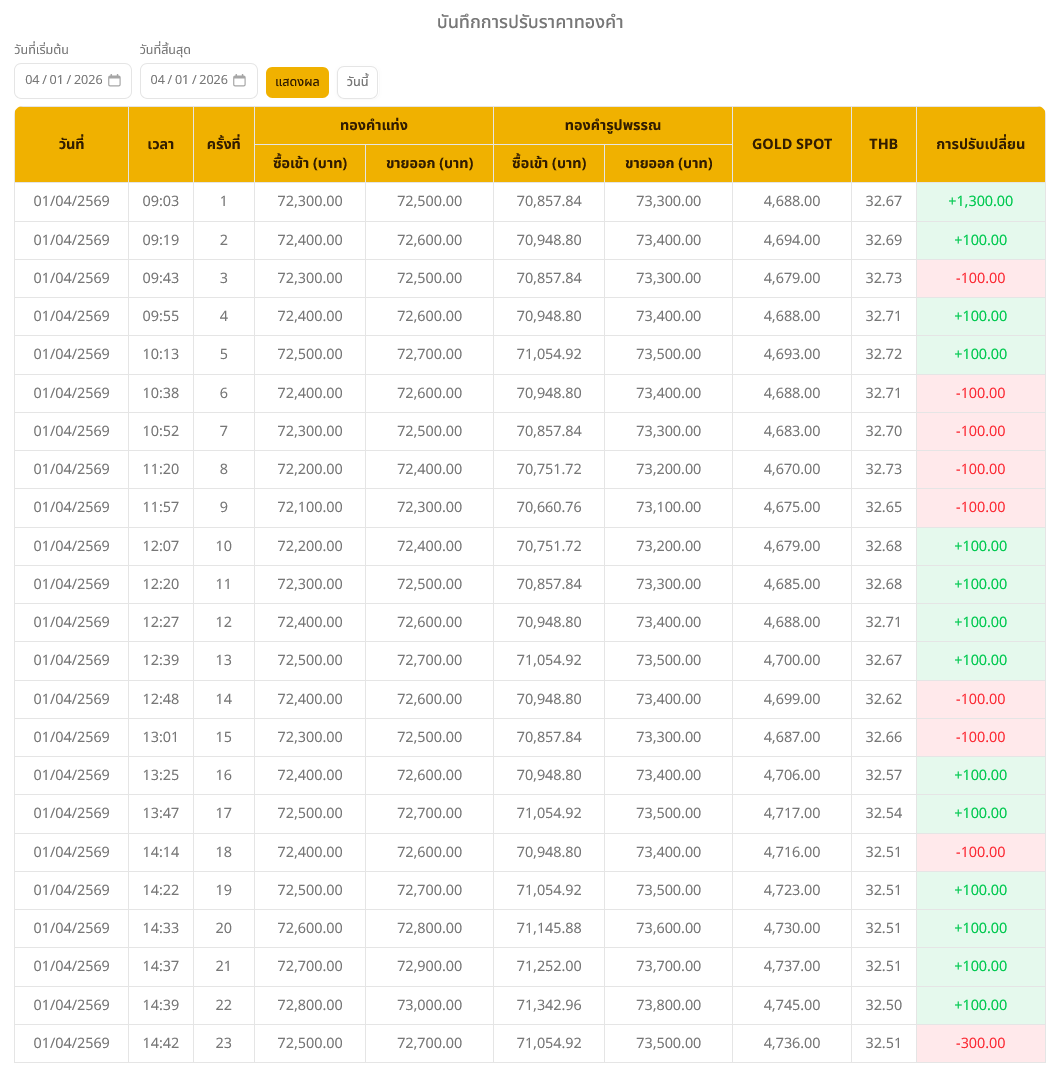Screen dimensions: 1058x1068
Task: Click the start date input field
Action: pyautogui.click(x=63, y=81)
